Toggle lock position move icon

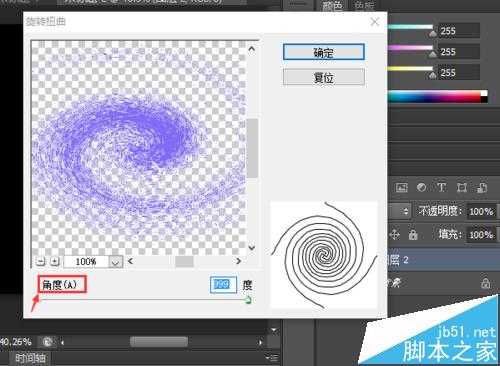point(394,235)
